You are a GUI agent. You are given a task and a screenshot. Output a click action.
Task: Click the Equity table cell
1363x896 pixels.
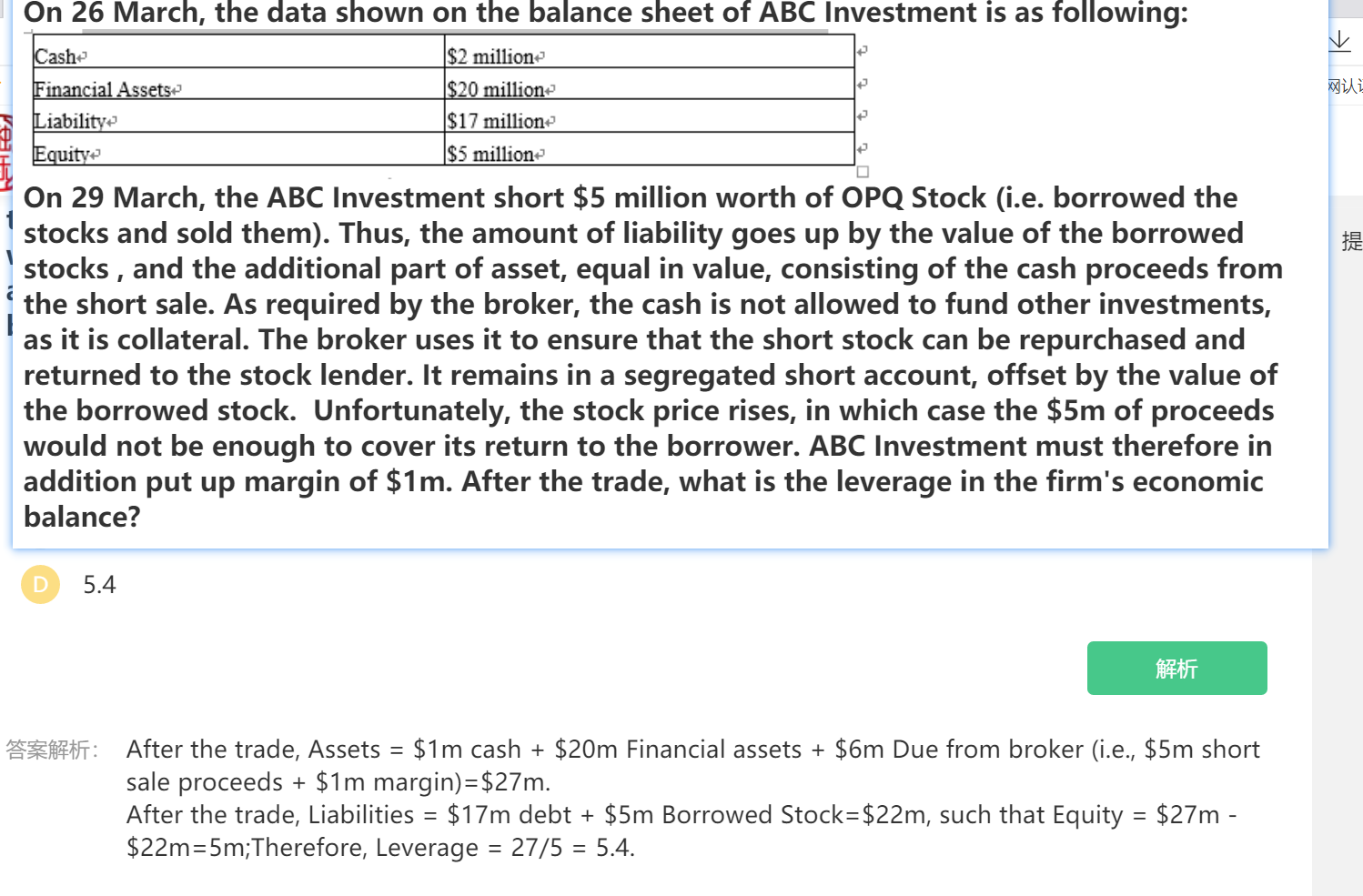pyautogui.click(x=238, y=149)
